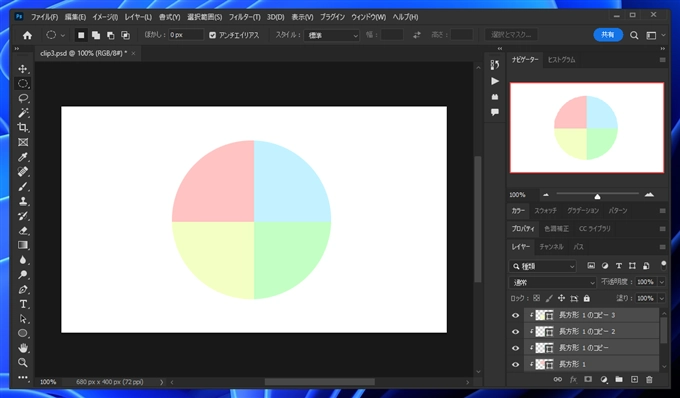Select the Blur tool
The image size is (680, 398).
(x=23, y=260)
